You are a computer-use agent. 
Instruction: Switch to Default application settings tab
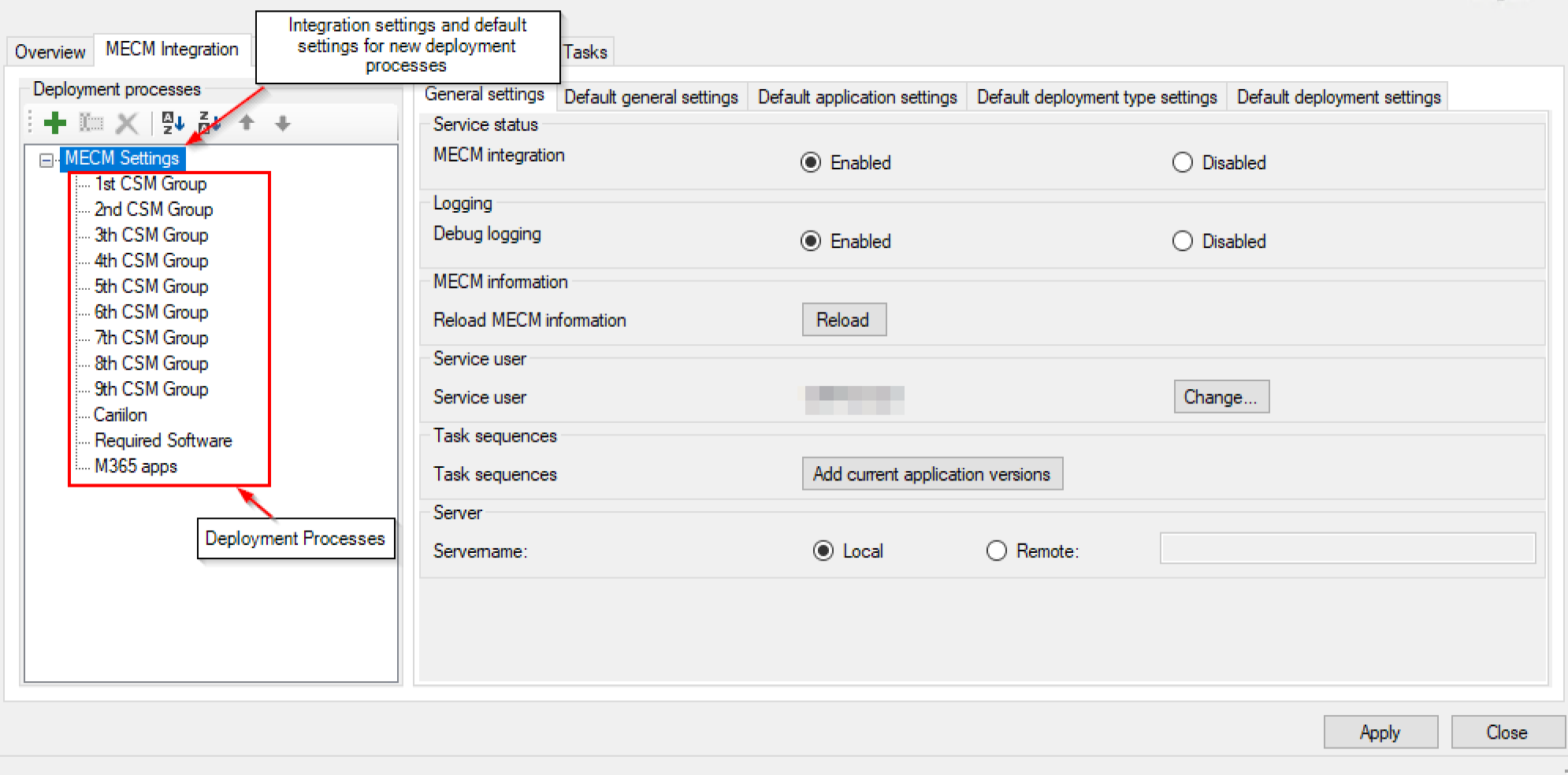[857, 97]
